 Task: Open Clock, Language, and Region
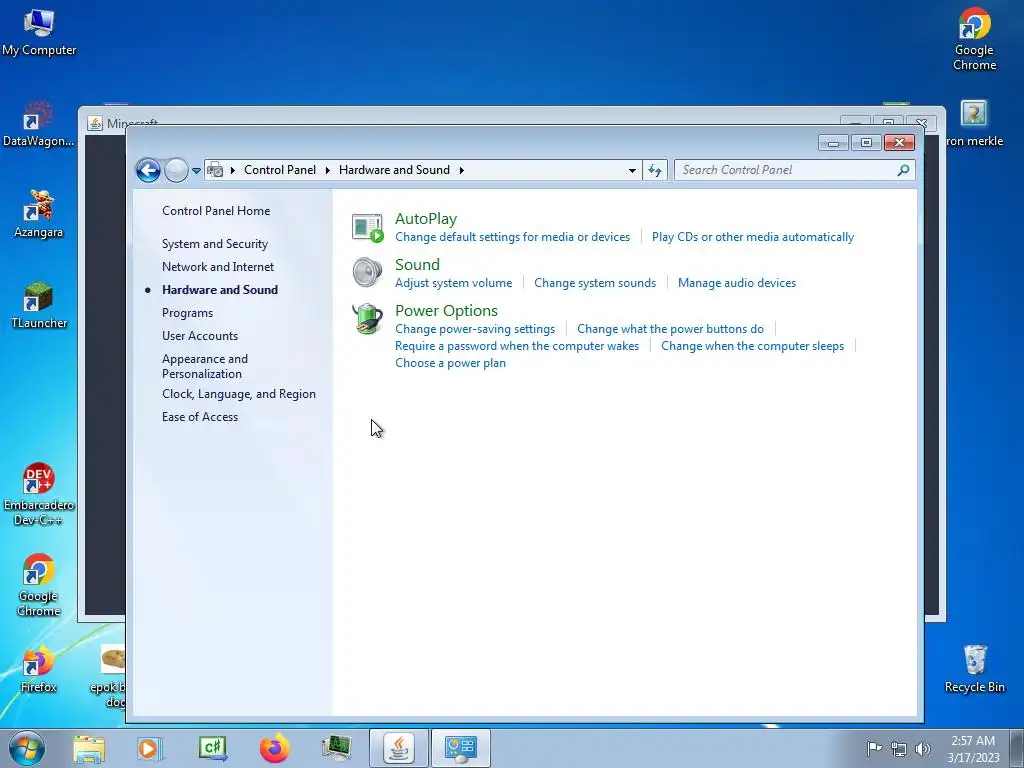pyautogui.click(x=239, y=394)
